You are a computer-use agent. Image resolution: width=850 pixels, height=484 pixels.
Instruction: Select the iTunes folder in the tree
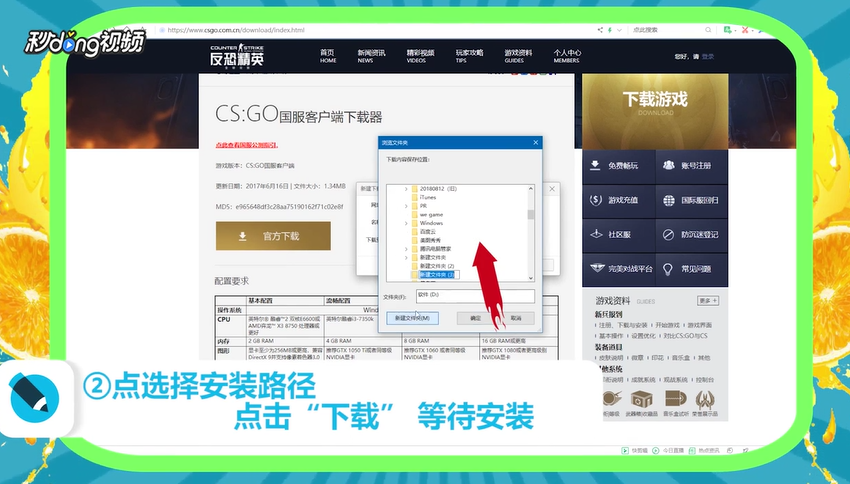[x=428, y=197]
